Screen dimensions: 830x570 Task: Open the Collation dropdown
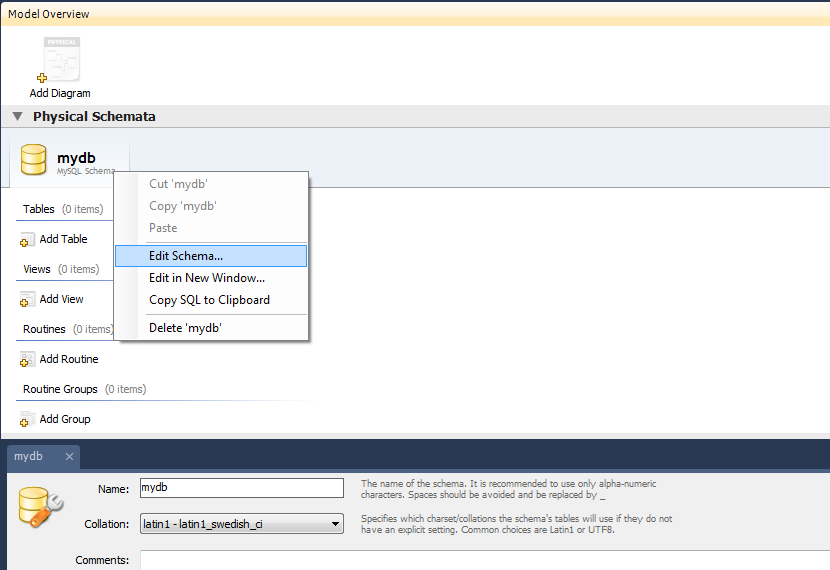pyautogui.click(x=241, y=524)
